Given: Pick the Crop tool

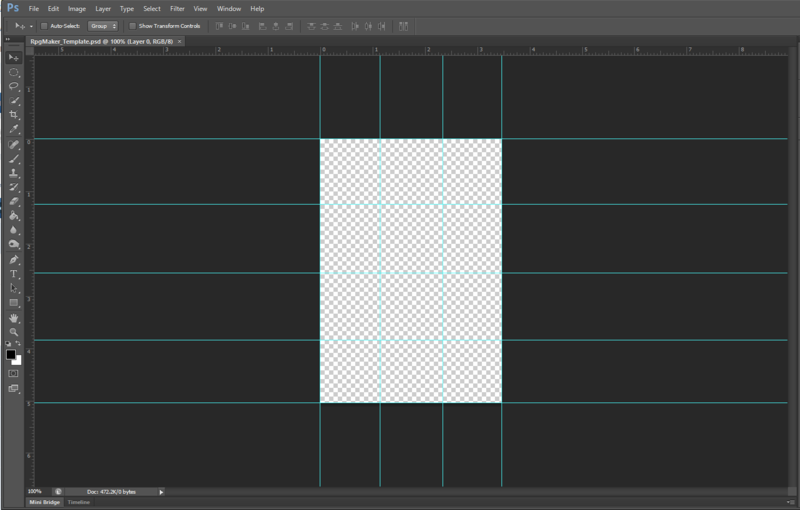Looking at the screenshot, I should (14, 115).
